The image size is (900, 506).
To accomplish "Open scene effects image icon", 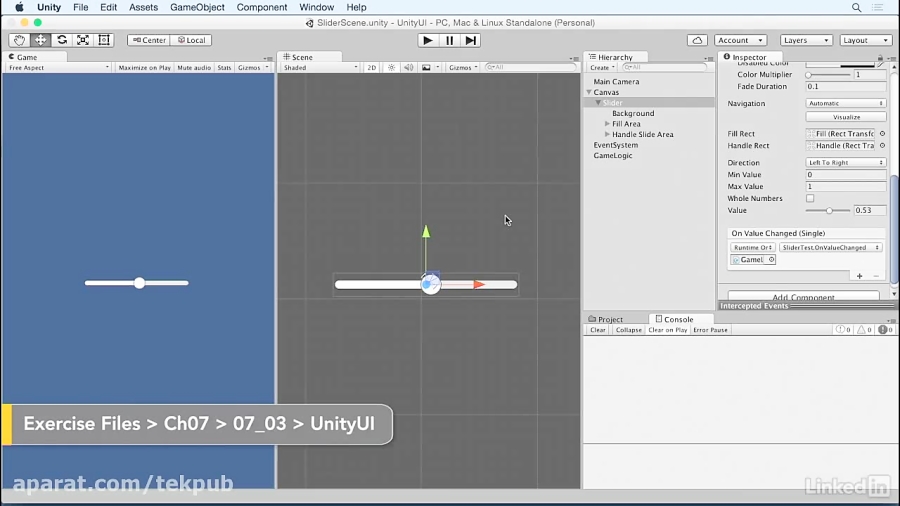I will pos(426,67).
